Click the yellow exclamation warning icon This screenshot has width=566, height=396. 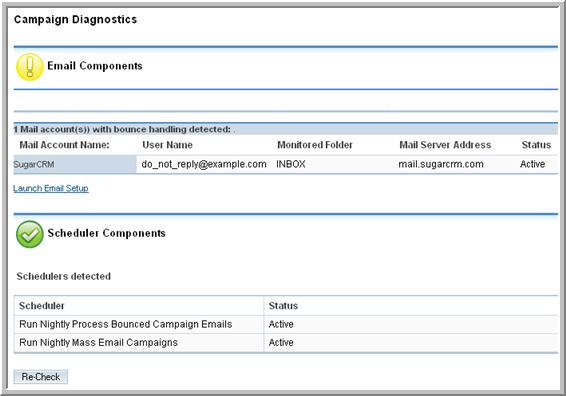tap(30, 67)
